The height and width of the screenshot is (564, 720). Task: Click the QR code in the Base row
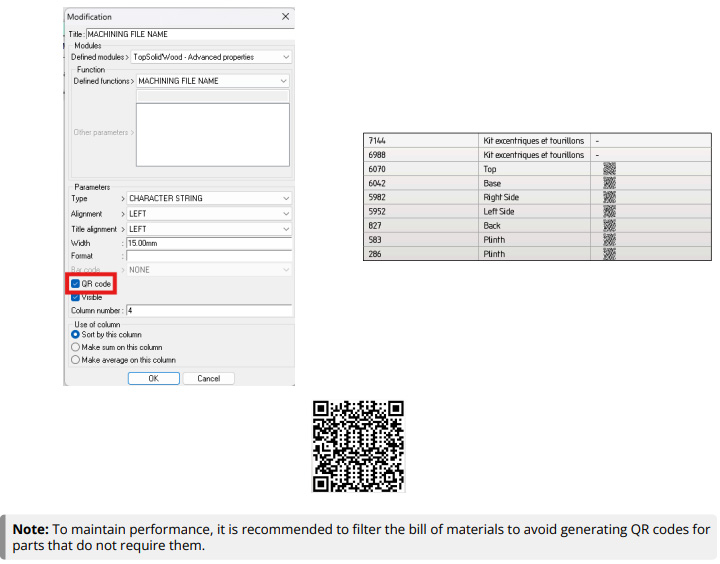click(609, 183)
